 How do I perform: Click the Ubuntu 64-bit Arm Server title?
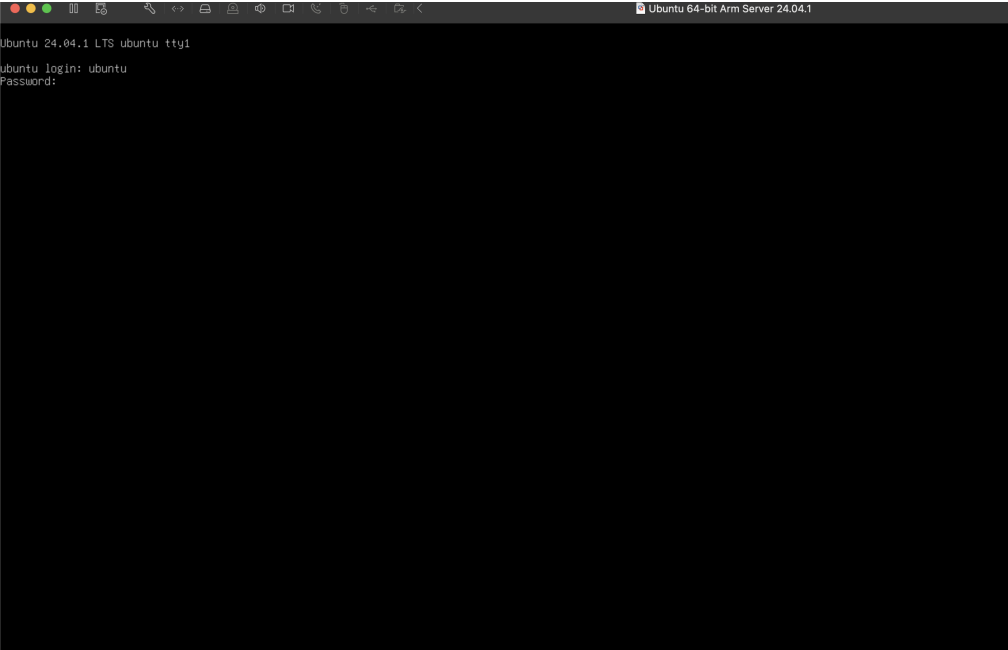733,10
